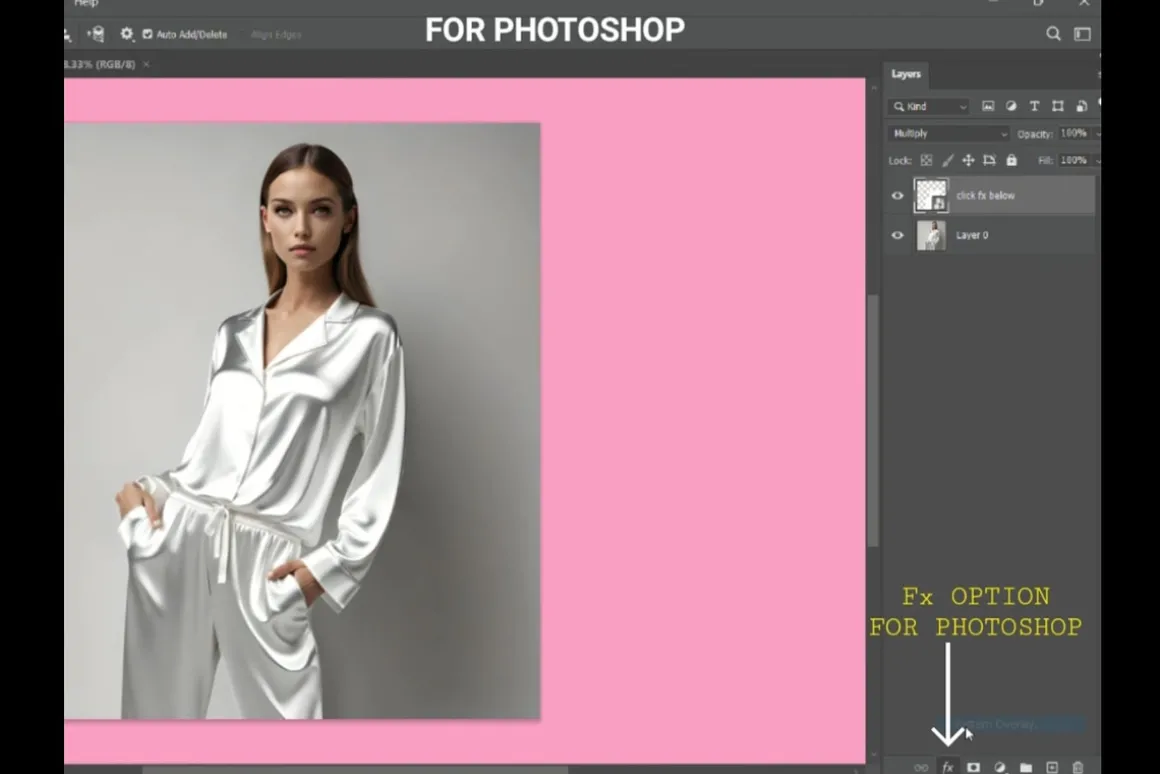Click the Fill 100% field
Viewport: 1160px width, 774px height.
1073,160
